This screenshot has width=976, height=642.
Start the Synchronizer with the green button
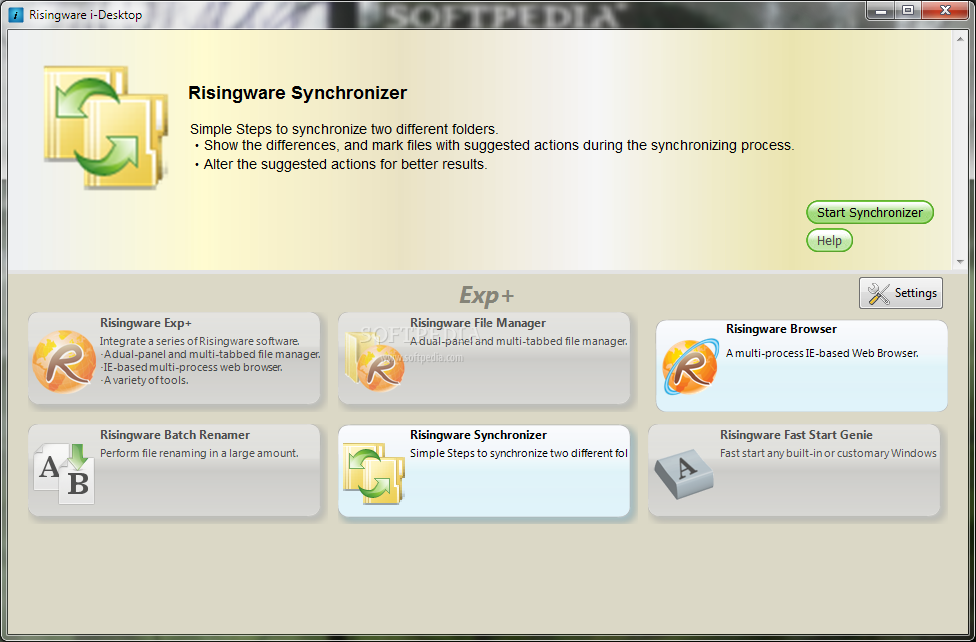click(x=870, y=212)
